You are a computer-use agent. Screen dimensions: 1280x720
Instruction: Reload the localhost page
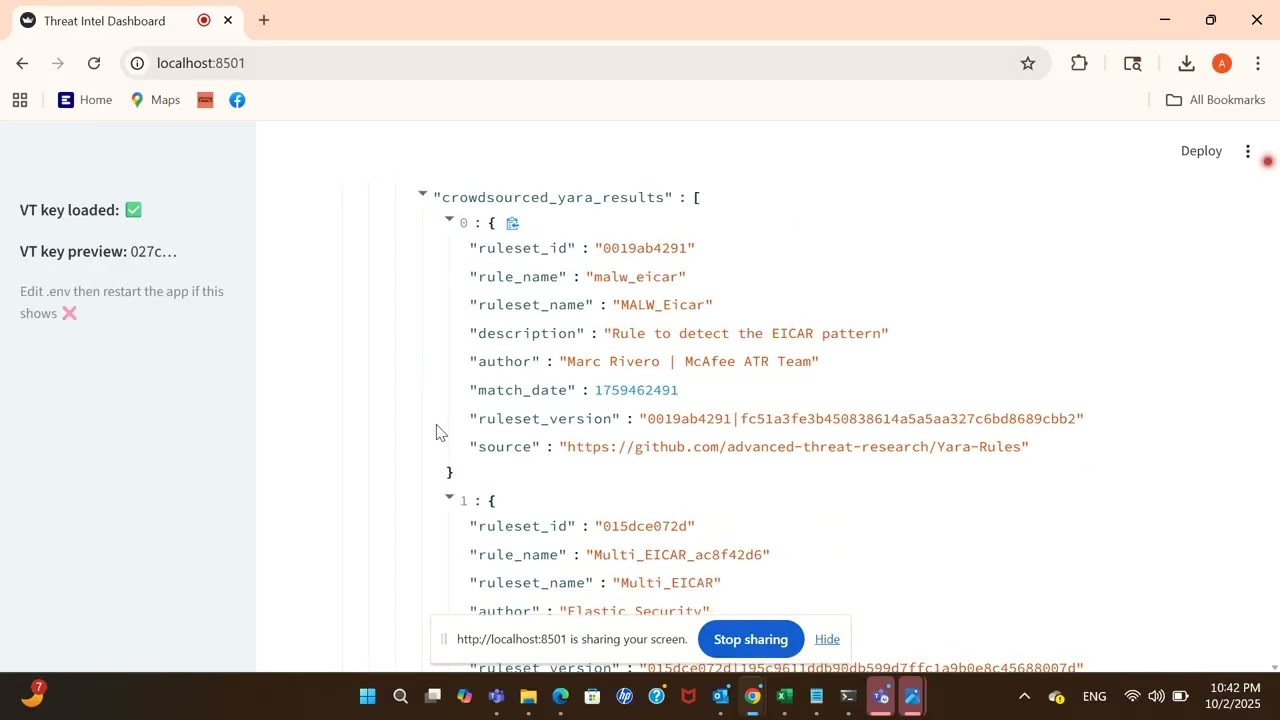tap(94, 63)
